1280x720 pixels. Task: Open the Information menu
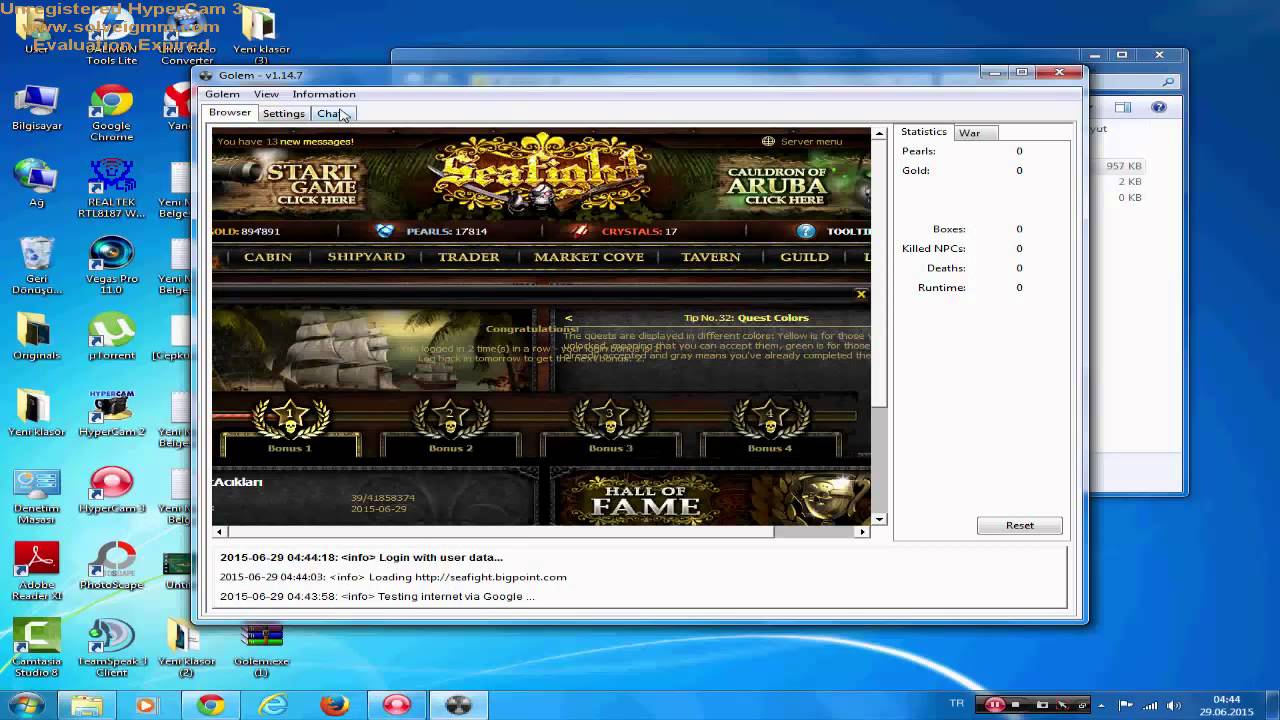click(x=324, y=94)
